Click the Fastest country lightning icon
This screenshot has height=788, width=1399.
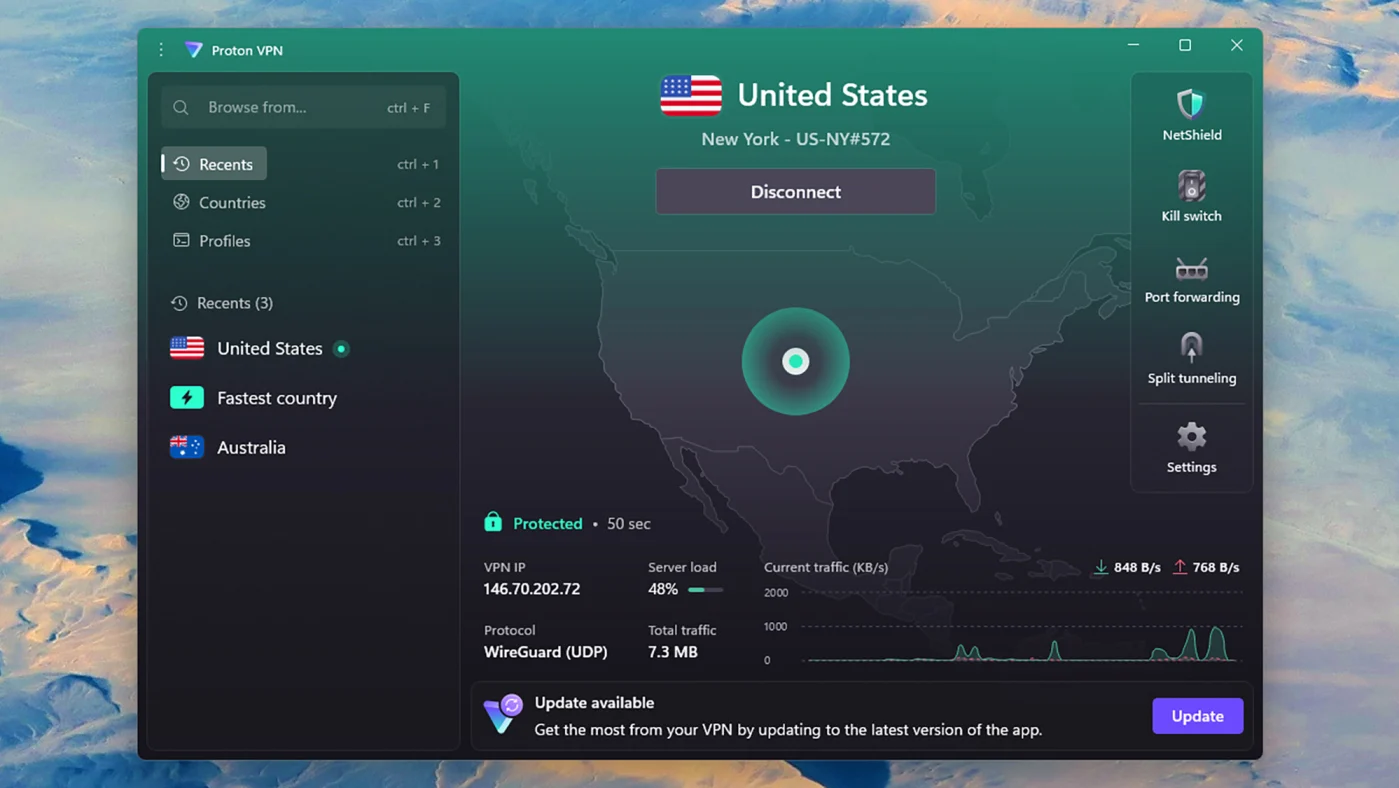(187, 398)
